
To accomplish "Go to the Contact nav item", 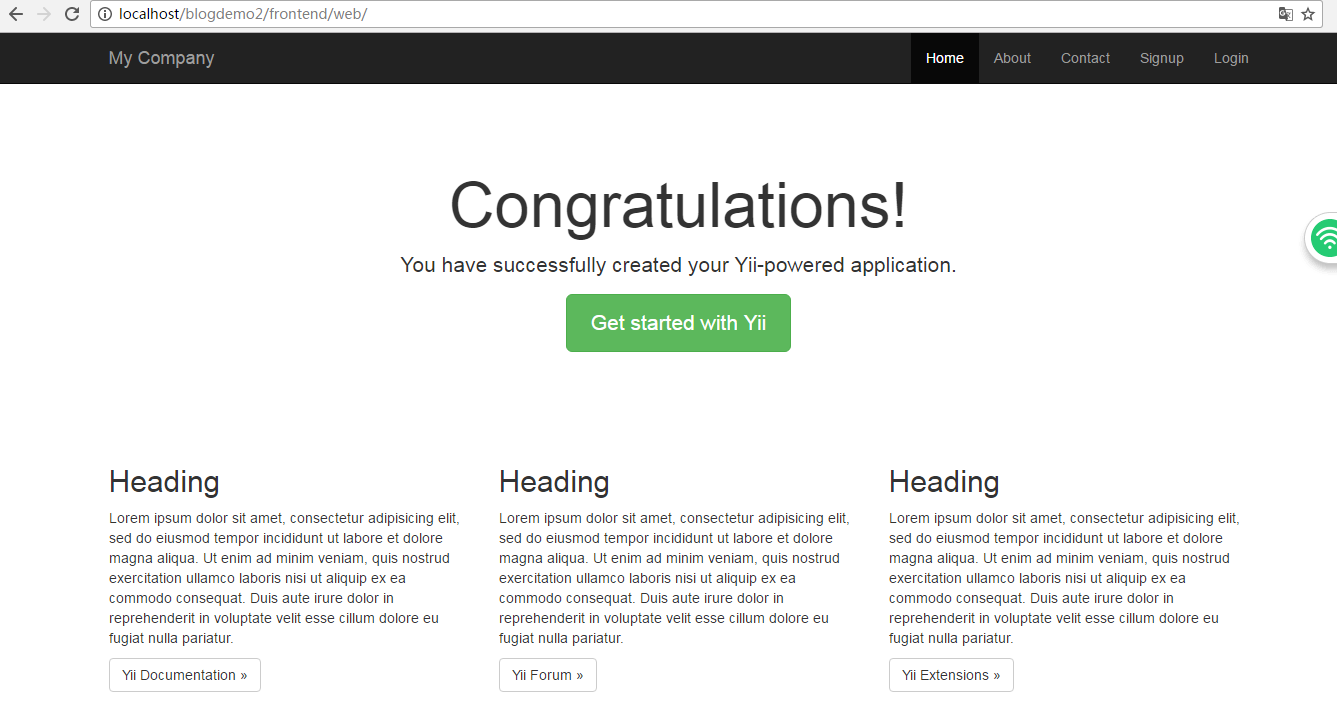I will (1085, 58).
